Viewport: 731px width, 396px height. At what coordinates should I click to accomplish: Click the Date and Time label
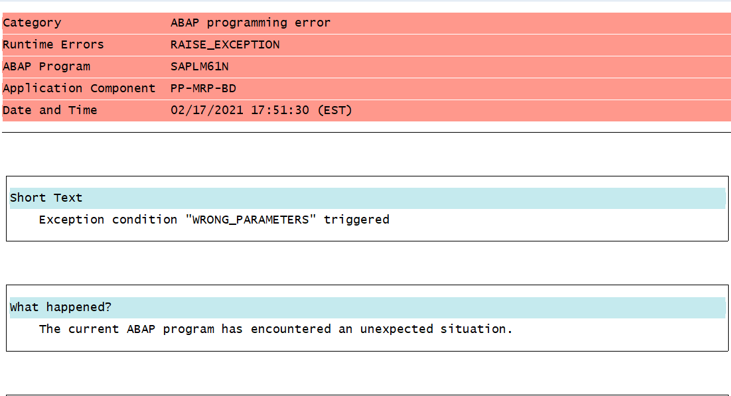point(50,111)
